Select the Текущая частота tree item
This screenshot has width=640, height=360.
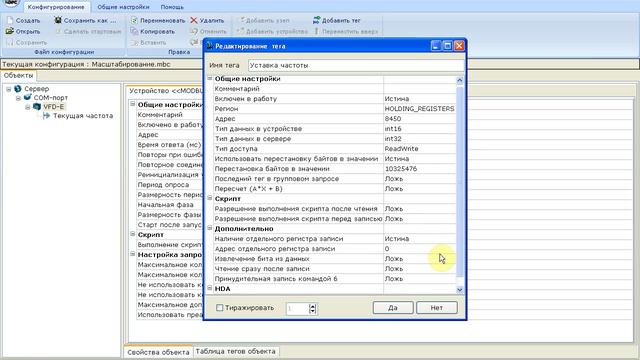pyautogui.click(x=83, y=116)
